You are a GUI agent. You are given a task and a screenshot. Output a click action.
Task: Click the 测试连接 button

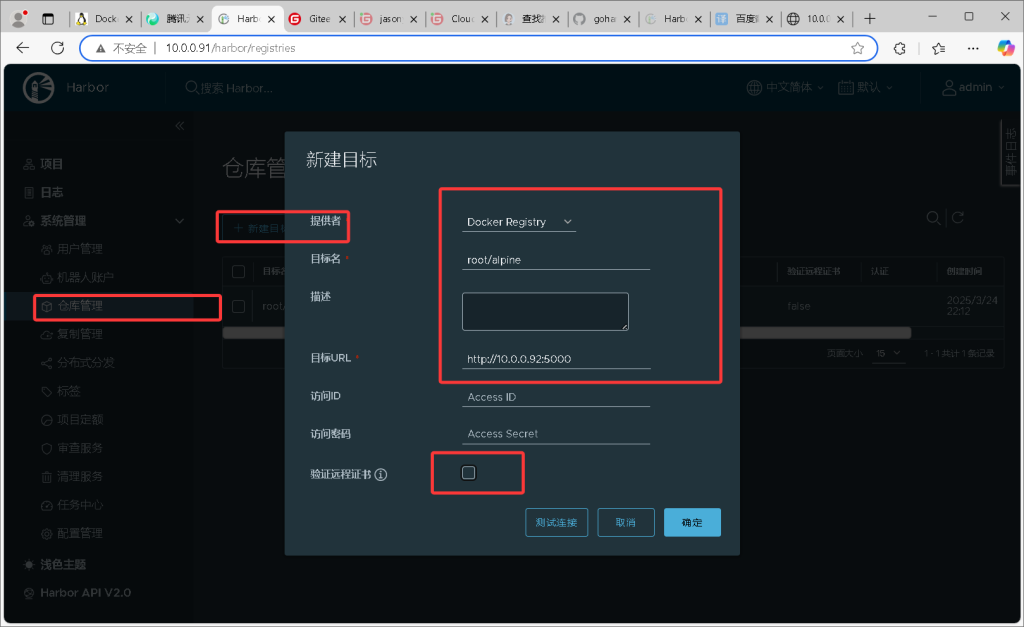click(x=556, y=522)
